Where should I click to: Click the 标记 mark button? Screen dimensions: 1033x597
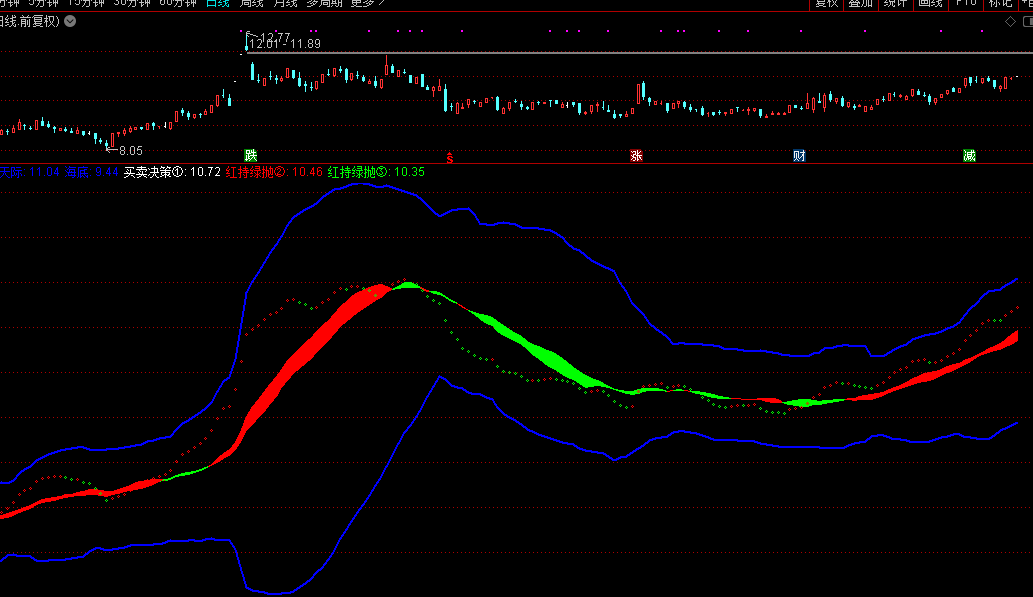tap(1000, 3)
